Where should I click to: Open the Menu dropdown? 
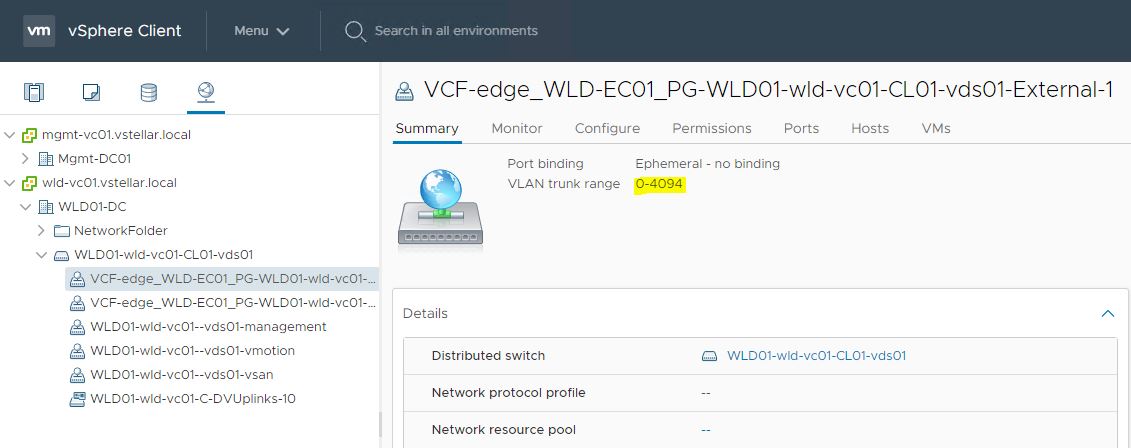(262, 31)
